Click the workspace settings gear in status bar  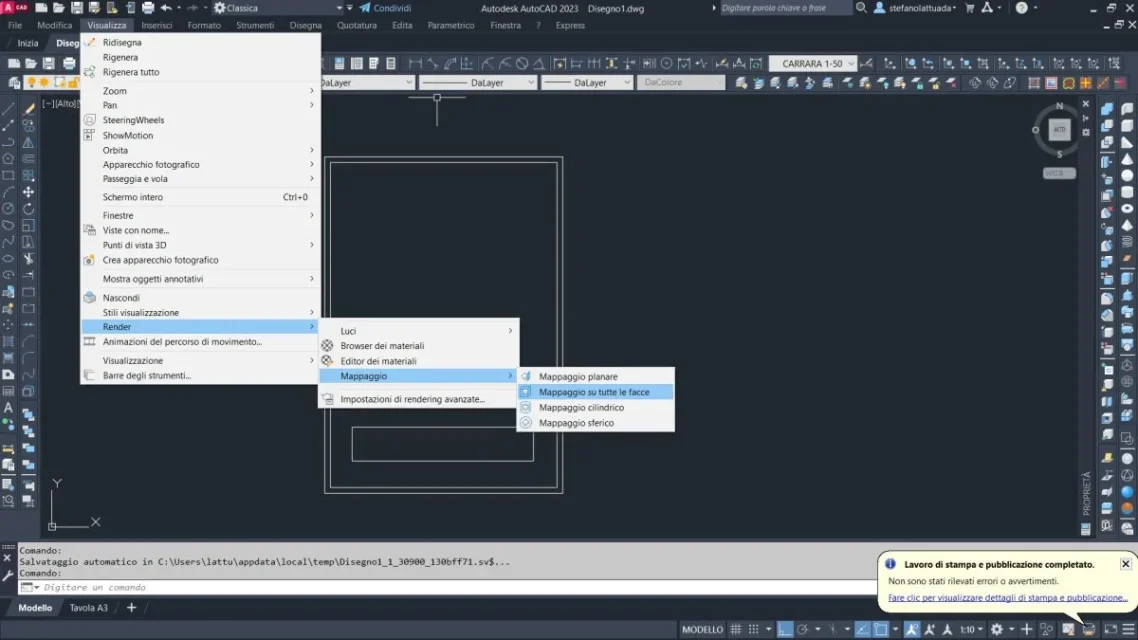(996, 629)
